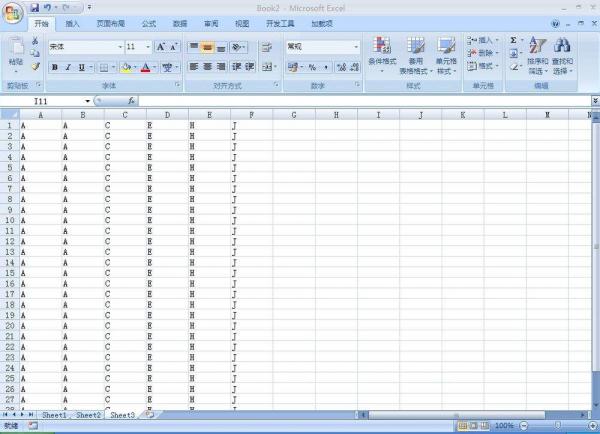This screenshot has height=434, width=600.
Task: Apply yellow fill color bucket
Action: pyautogui.click(x=126, y=68)
